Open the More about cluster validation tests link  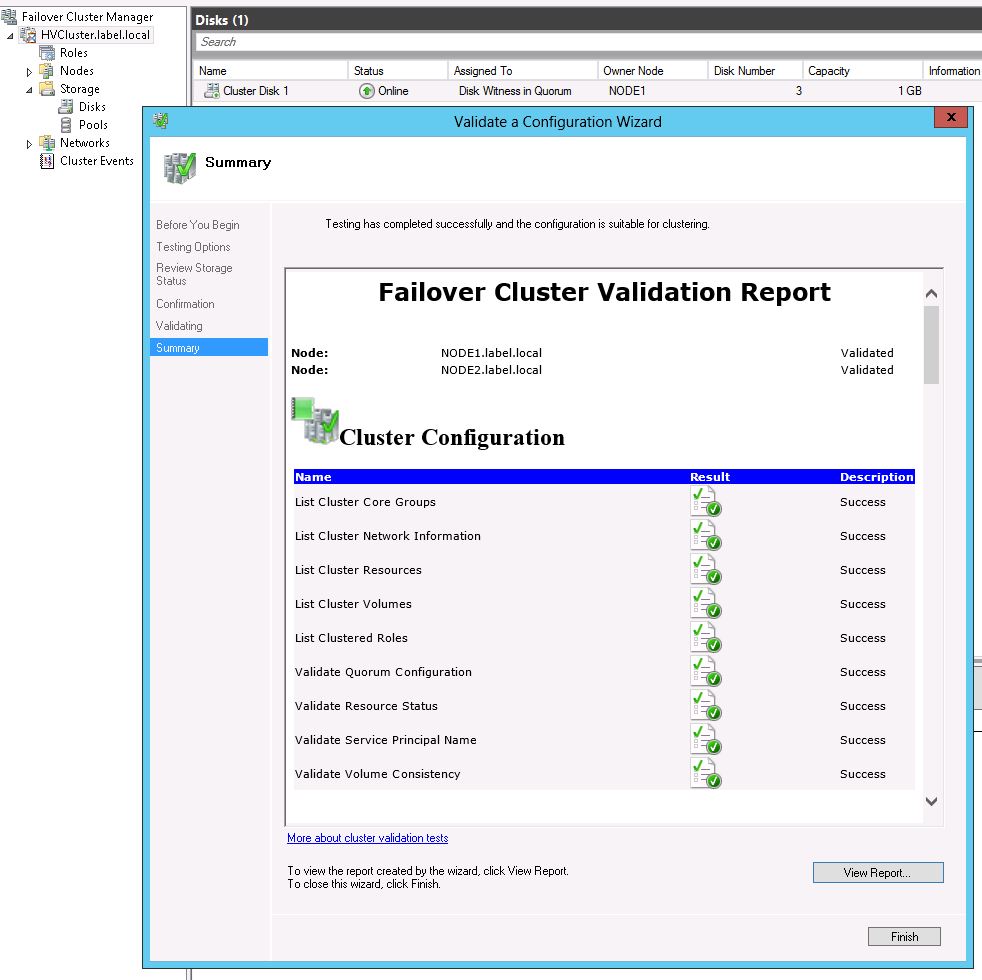pyautogui.click(x=367, y=838)
